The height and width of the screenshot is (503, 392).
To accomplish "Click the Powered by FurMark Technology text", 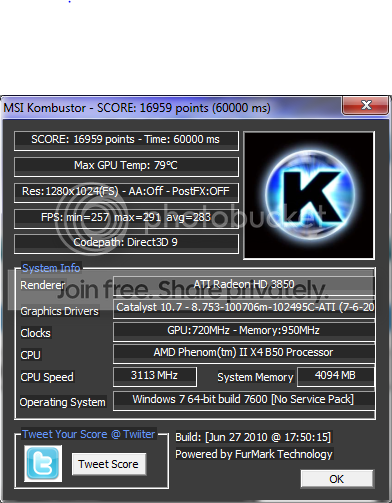I will point(254,454).
